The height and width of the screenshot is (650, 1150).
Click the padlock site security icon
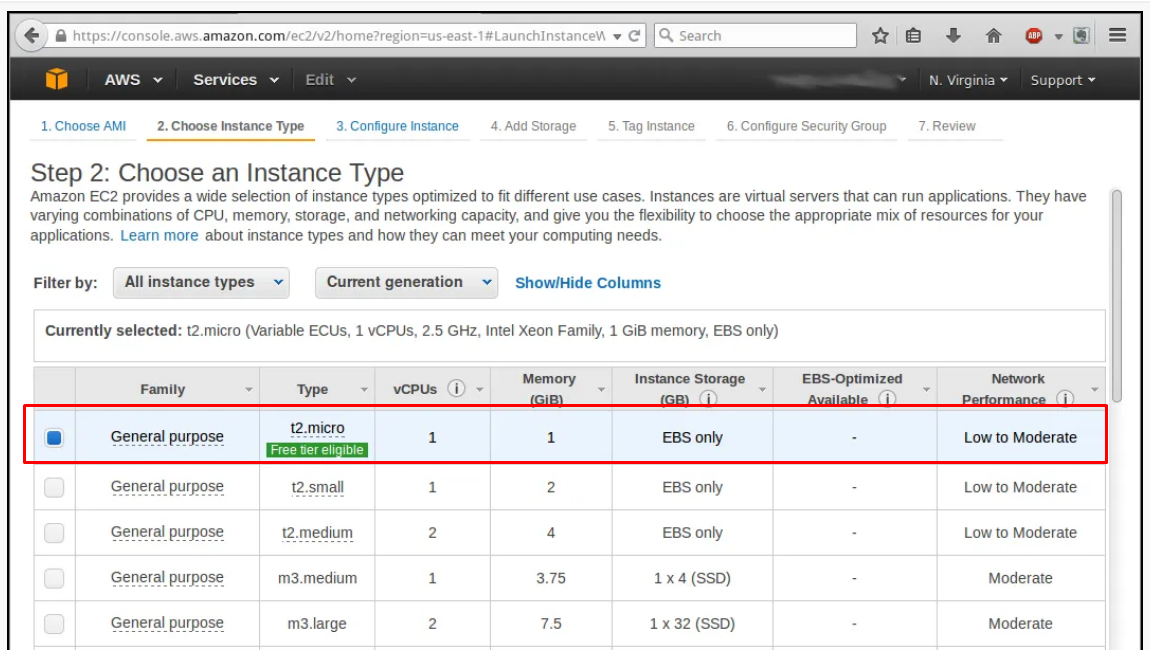coord(61,35)
